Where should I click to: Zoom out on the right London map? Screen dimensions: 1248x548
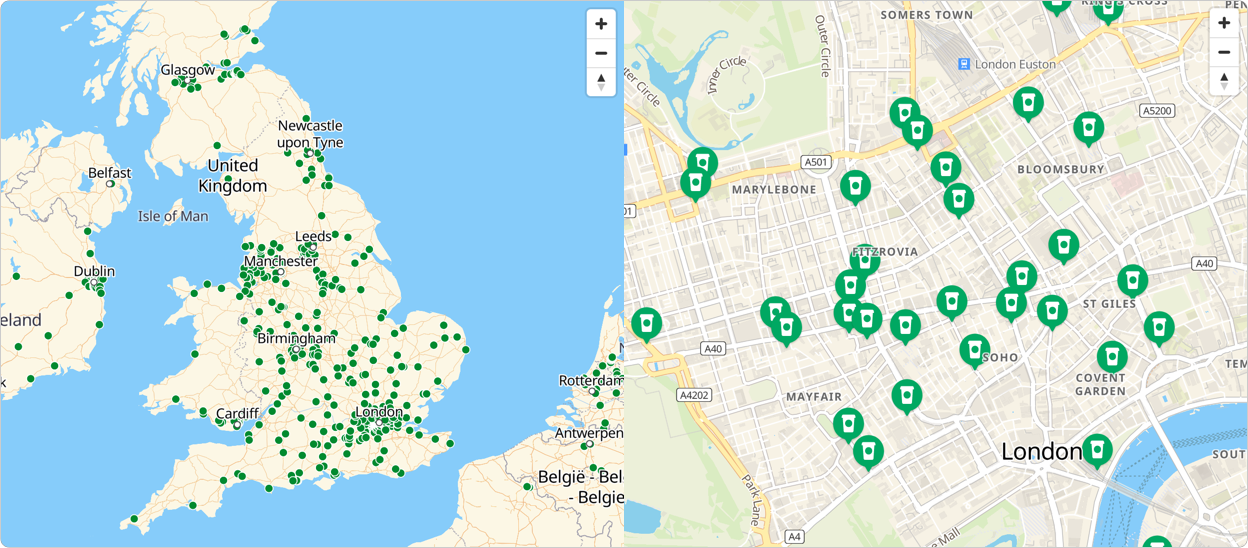(x=1223, y=53)
